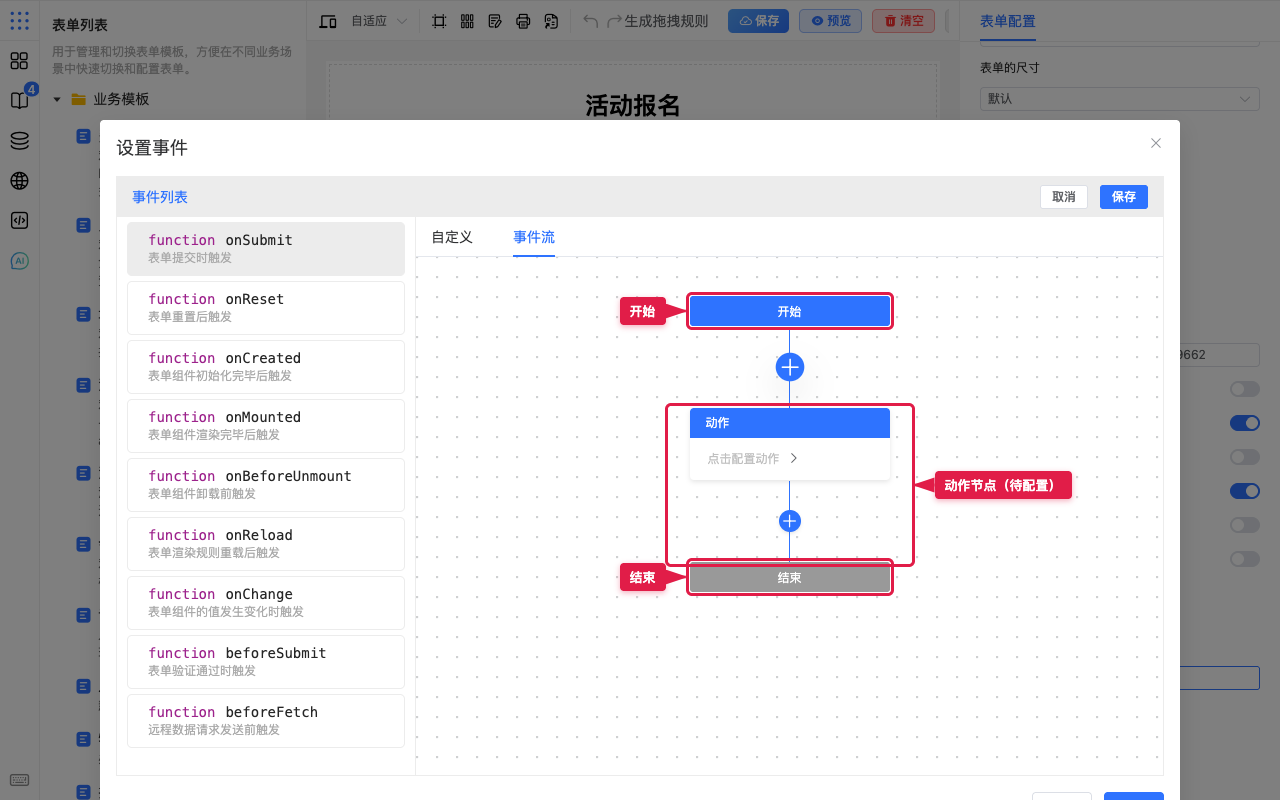
Task: Click the toolbar 保存 button with cloud icon
Action: (x=758, y=21)
